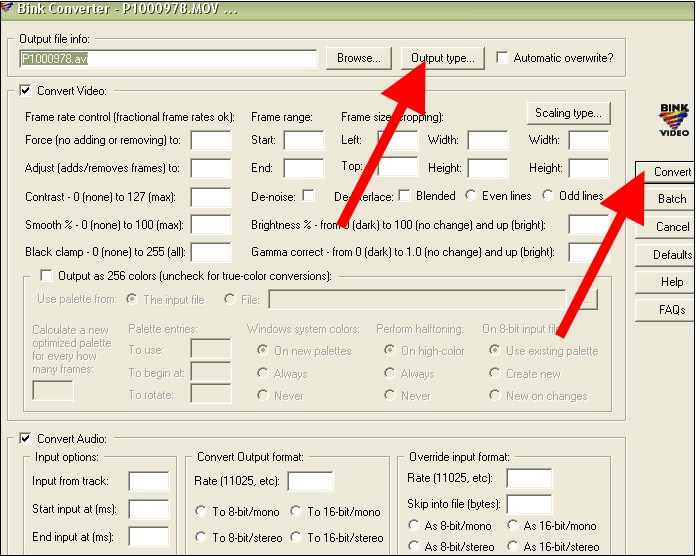
Task: Click the cropping Height field
Action: point(488,168)
